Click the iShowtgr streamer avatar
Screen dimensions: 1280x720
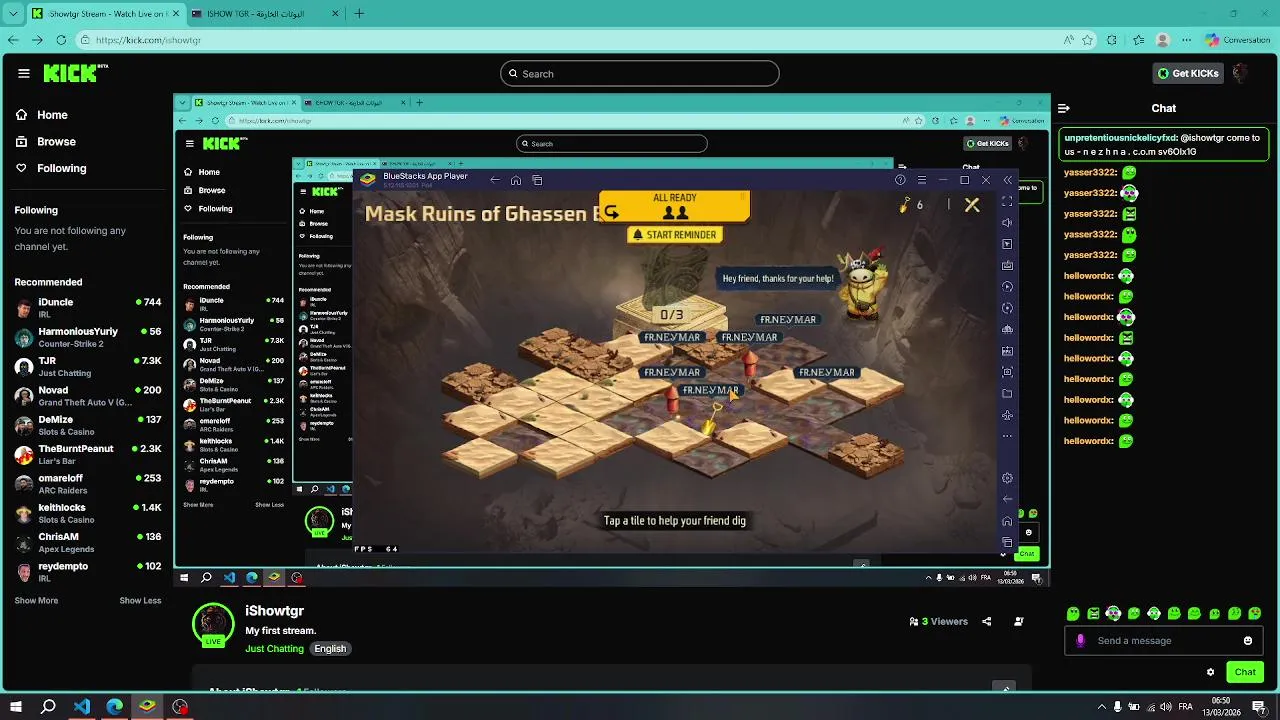pyautogui.click(x=213, y=625)
